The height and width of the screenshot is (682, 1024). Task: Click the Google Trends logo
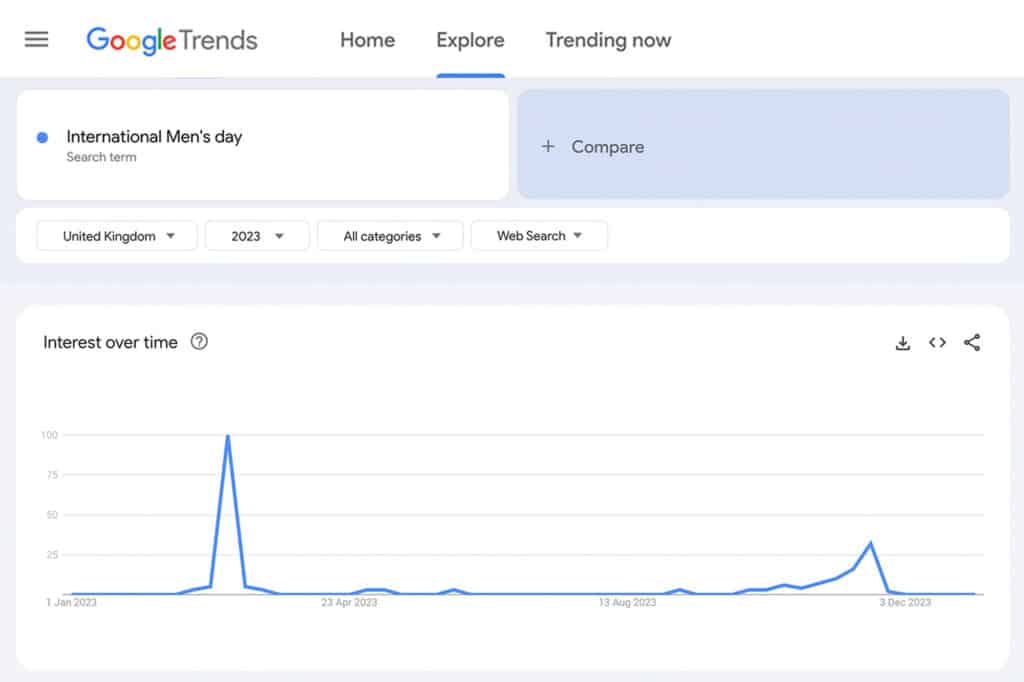pyautogui.click(x=172, y=40)
